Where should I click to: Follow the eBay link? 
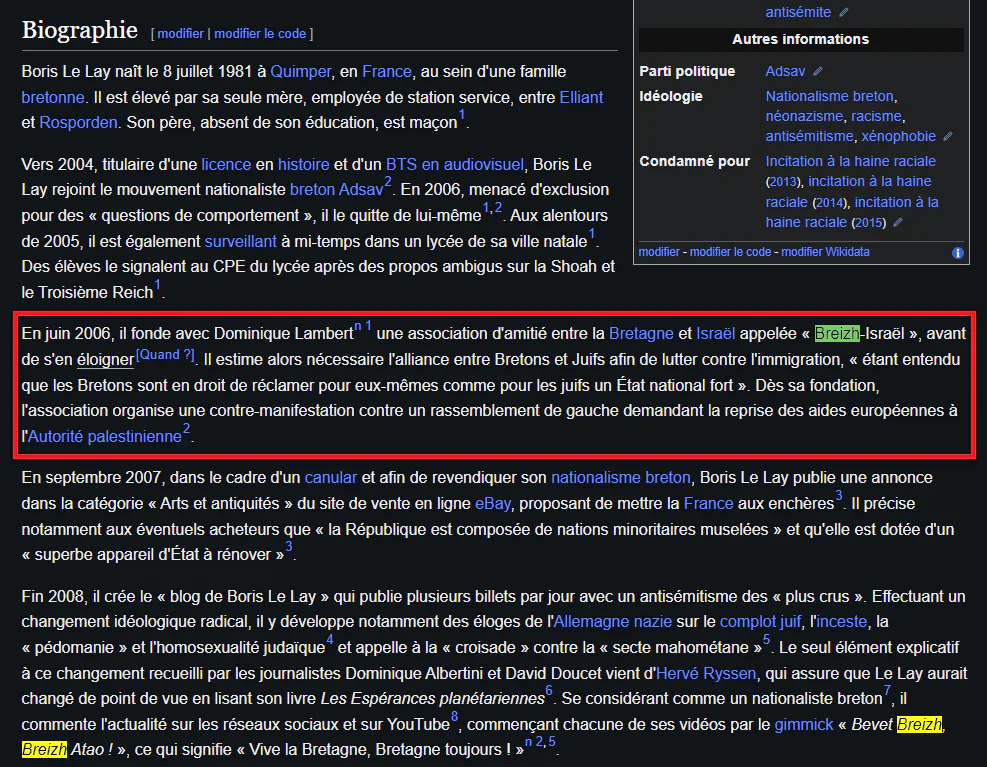click(x=492, y=503)
